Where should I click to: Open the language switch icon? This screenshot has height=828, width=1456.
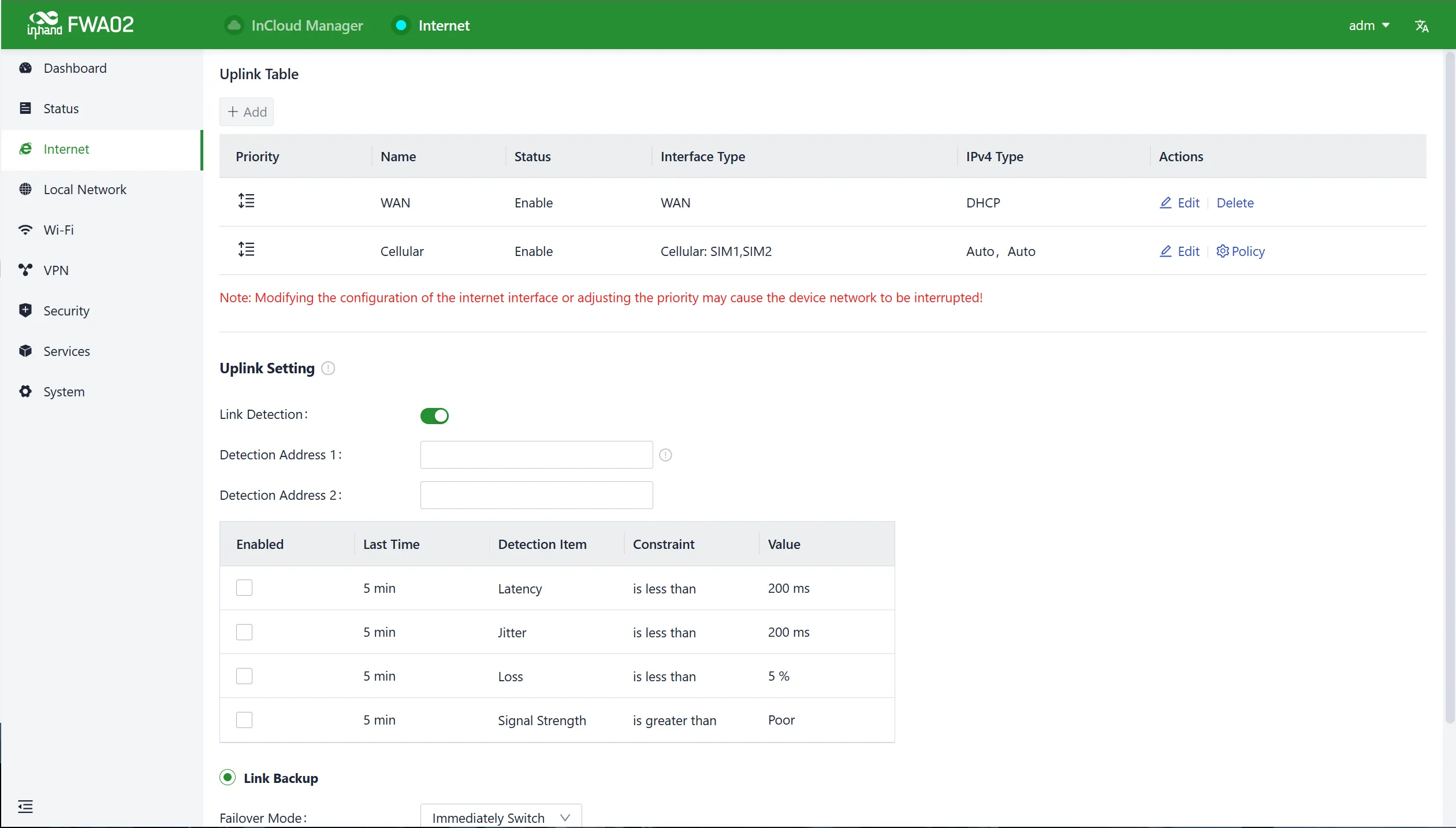tap(1421, 26)
